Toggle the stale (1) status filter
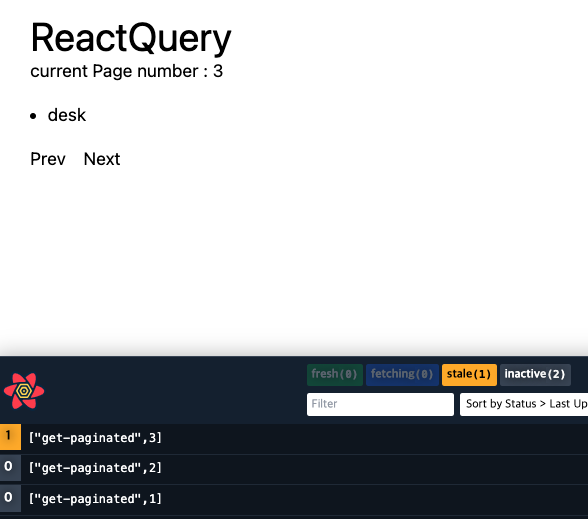This screenshot has height=519, width=588. pyautogui.click(x=469, y=374)
